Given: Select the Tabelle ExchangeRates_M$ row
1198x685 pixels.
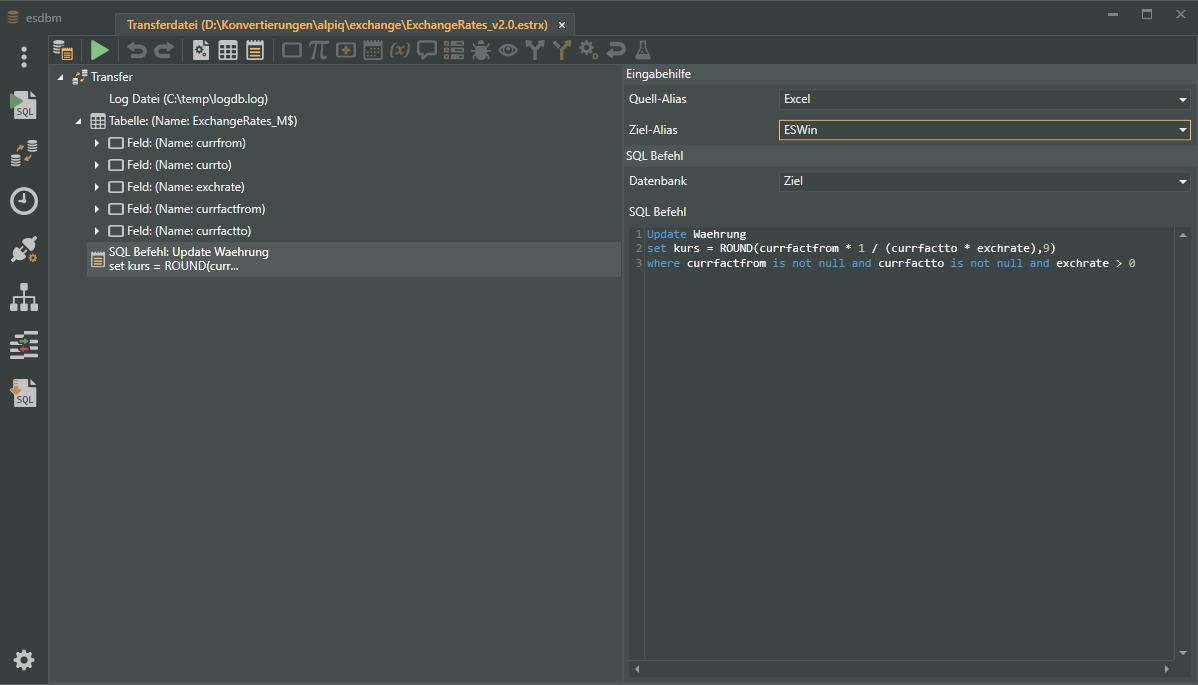Looking at the screenshot, I should (202, 121).
